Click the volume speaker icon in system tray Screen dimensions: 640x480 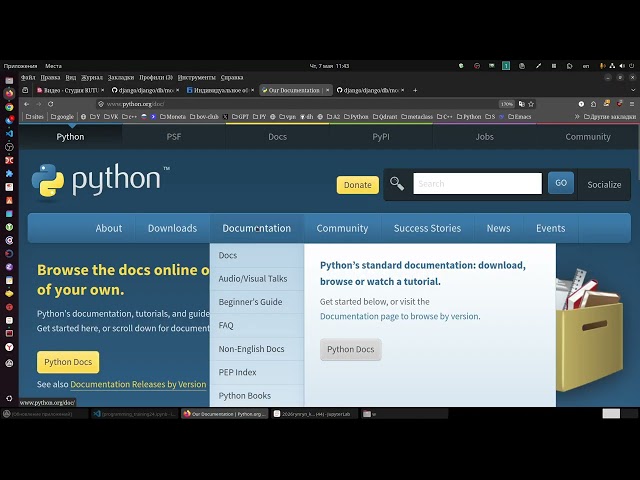(x=622, y=66)
